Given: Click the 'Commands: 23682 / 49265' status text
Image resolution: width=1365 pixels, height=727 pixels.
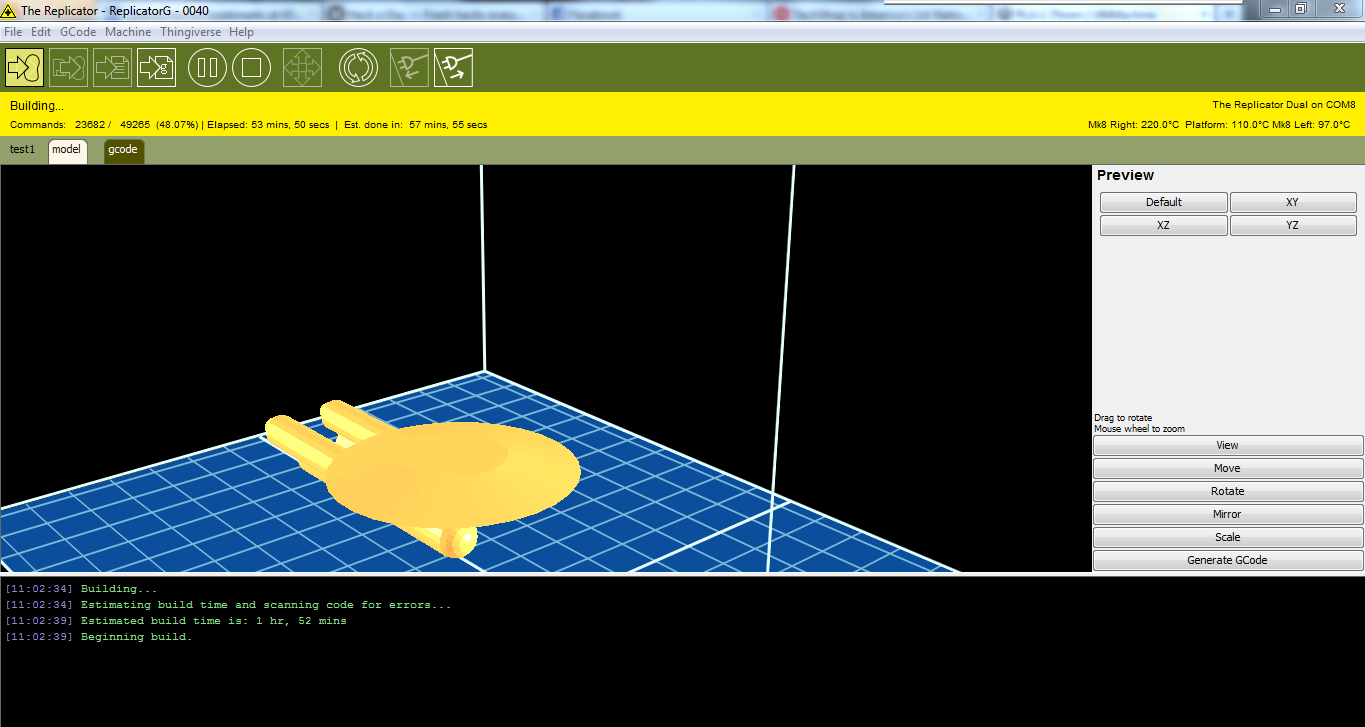Looking at the screenshot, I should 80,125.
